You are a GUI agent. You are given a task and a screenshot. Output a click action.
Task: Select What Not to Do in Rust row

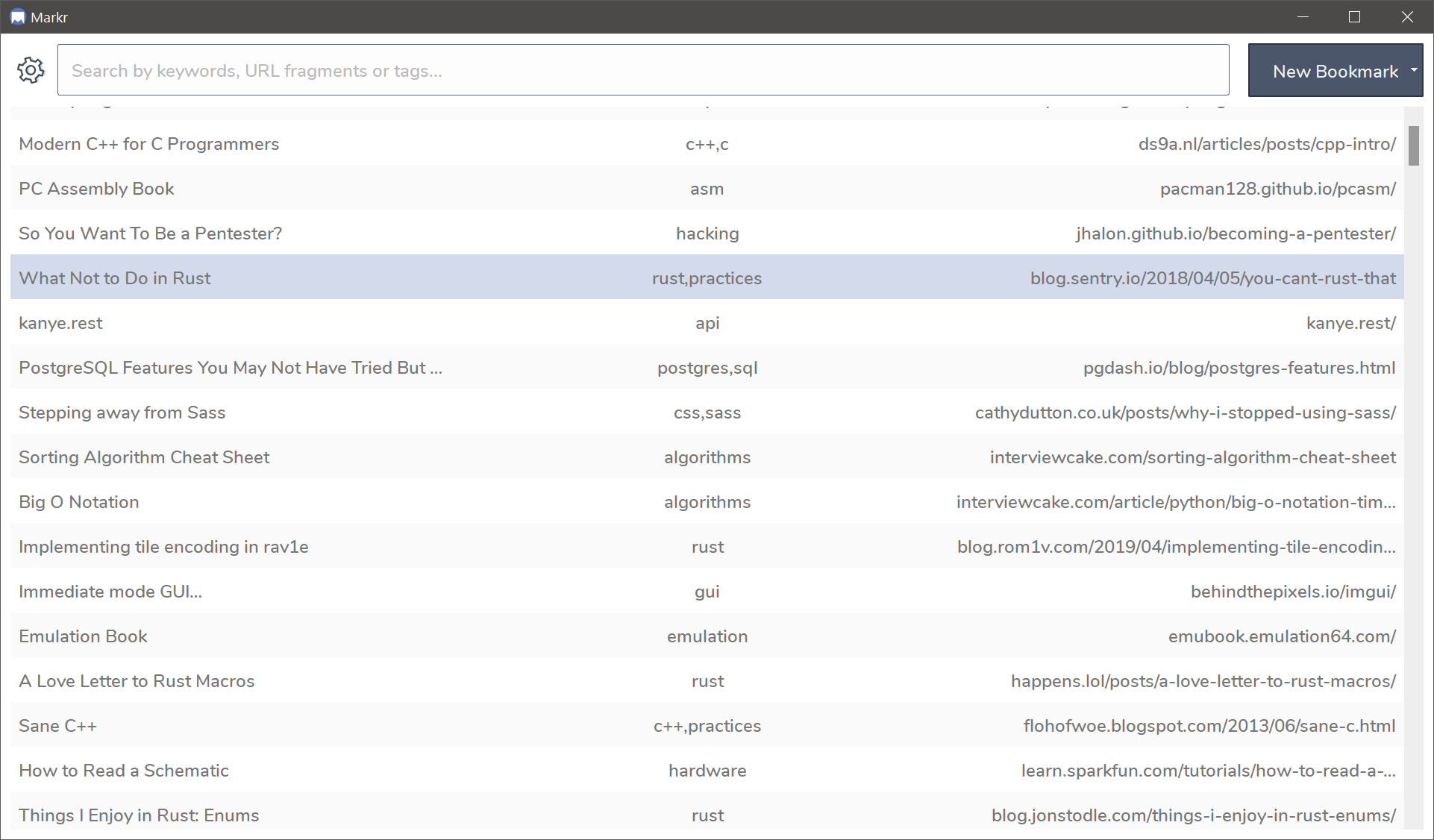pos(115,278)
